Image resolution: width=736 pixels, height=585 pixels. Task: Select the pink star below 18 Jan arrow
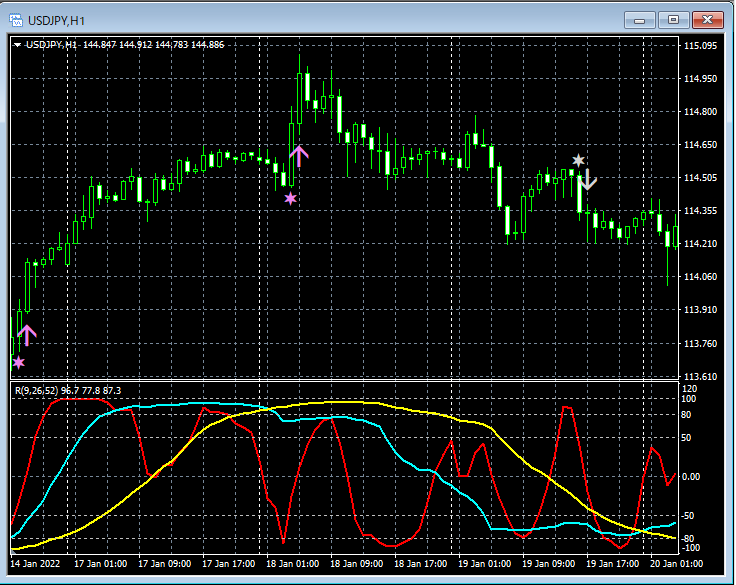pyautogui.click(x=291, y=199)
